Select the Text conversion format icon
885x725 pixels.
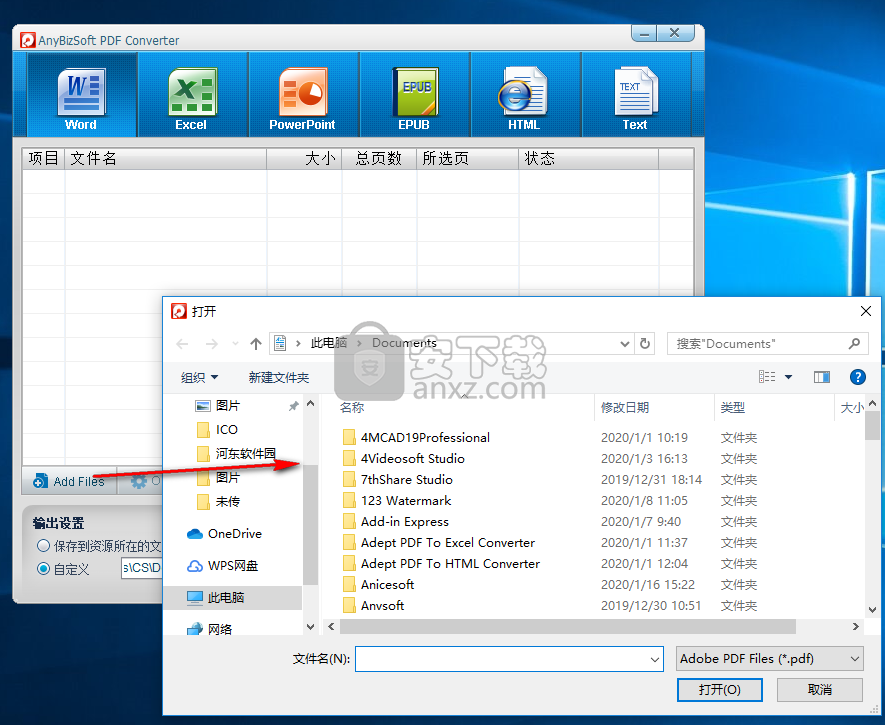pyautogui.click(x=636, y=95)
